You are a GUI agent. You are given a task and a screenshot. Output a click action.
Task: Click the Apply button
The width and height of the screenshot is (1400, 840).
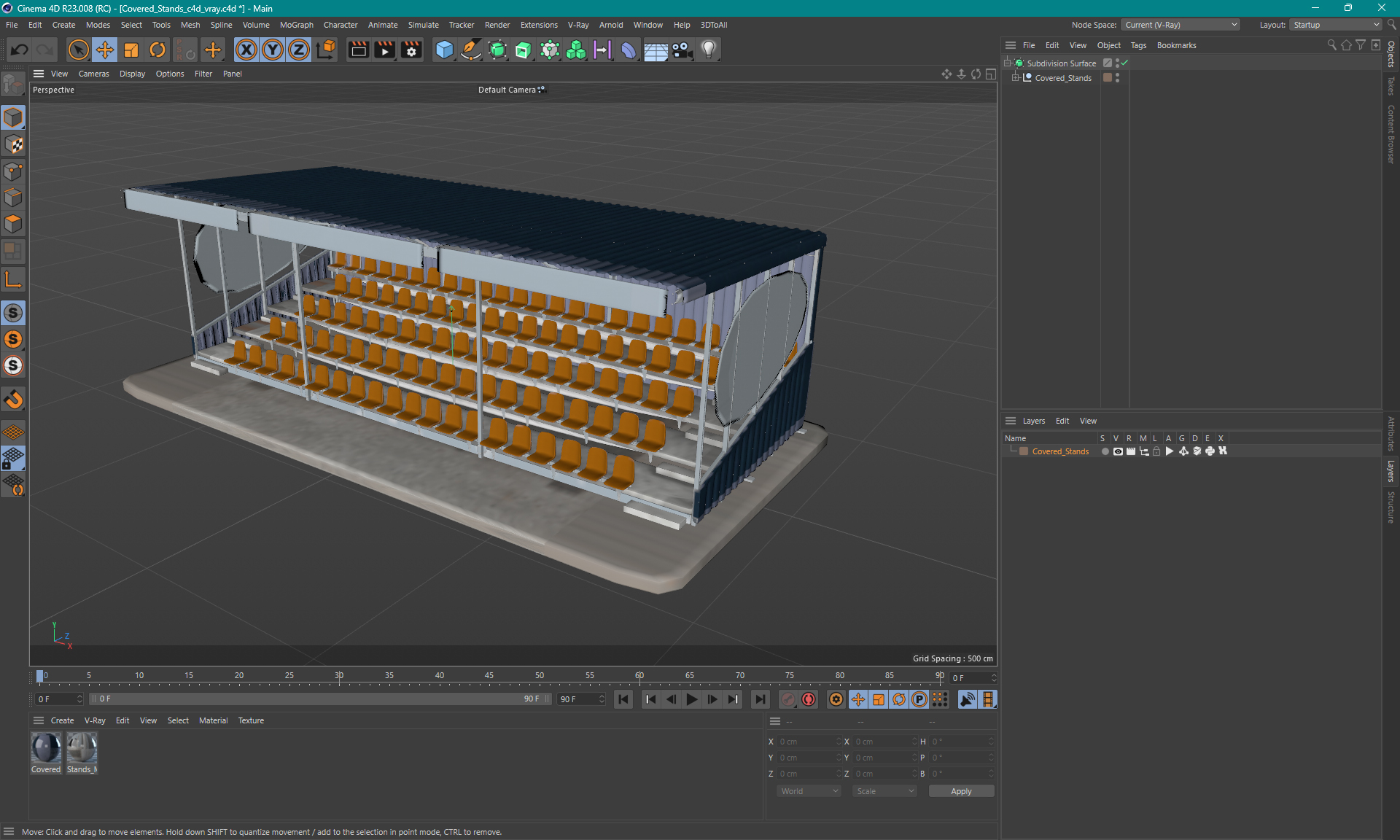click(960, 791)
